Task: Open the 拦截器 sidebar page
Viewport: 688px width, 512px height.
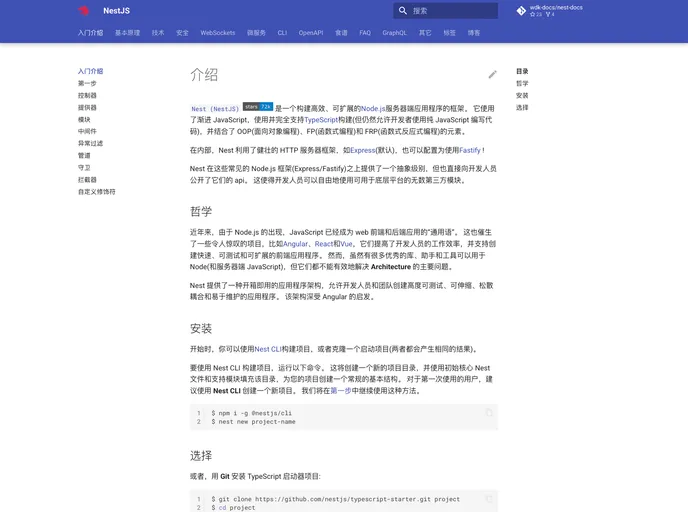Action: [87, 179]
